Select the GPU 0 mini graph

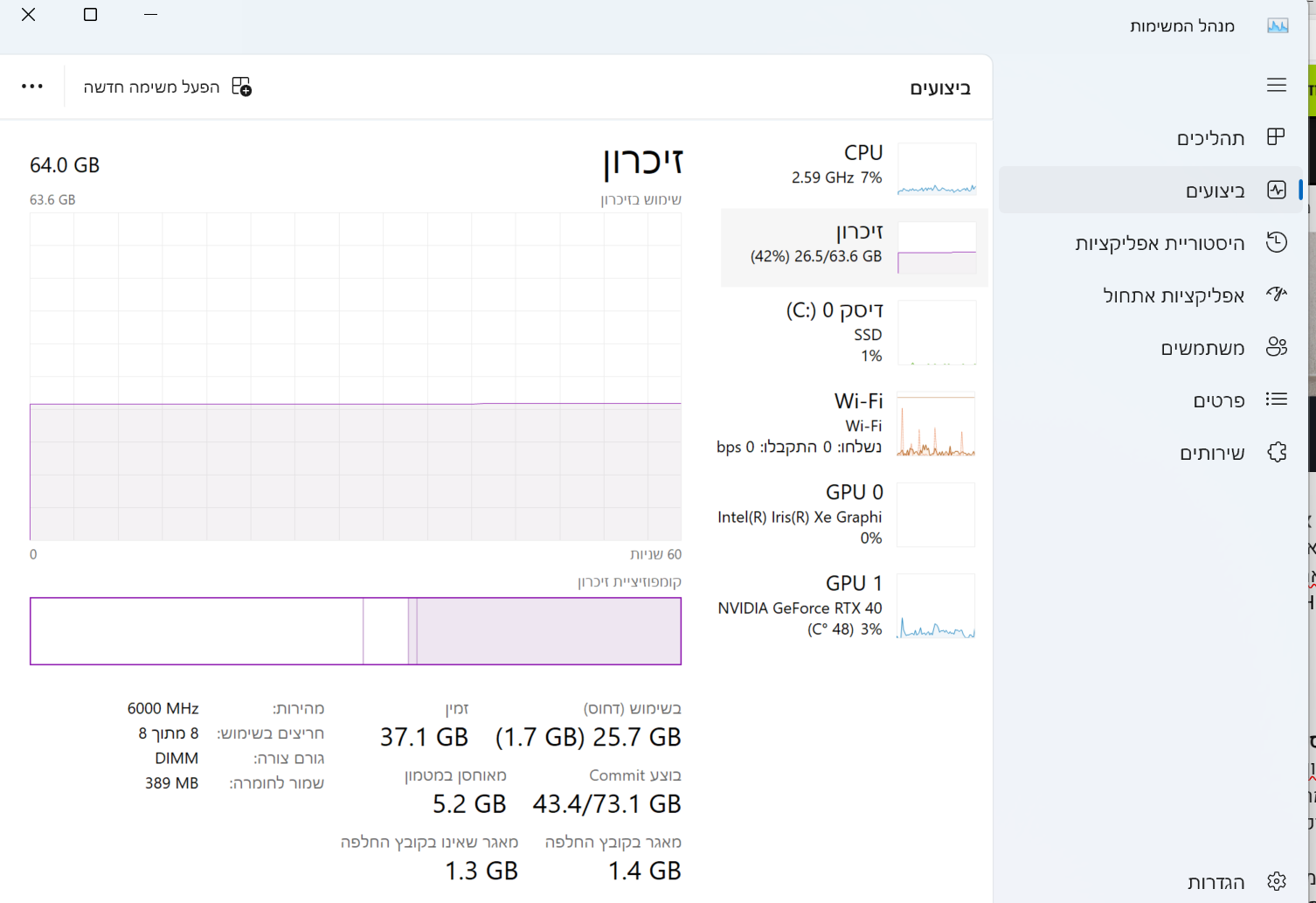coord(936,515)
